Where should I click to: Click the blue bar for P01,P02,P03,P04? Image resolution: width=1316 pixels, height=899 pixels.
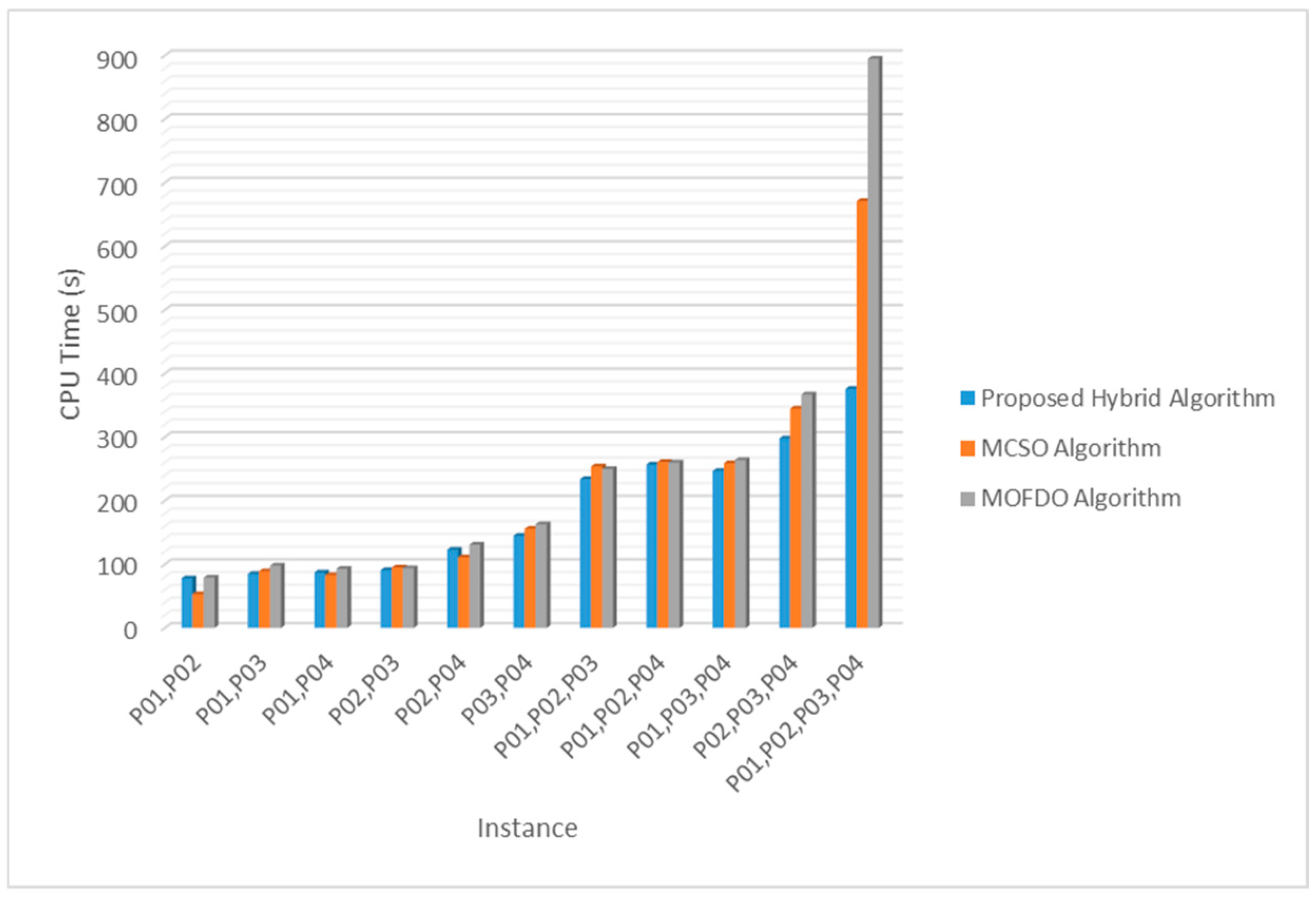pos(850,507)
